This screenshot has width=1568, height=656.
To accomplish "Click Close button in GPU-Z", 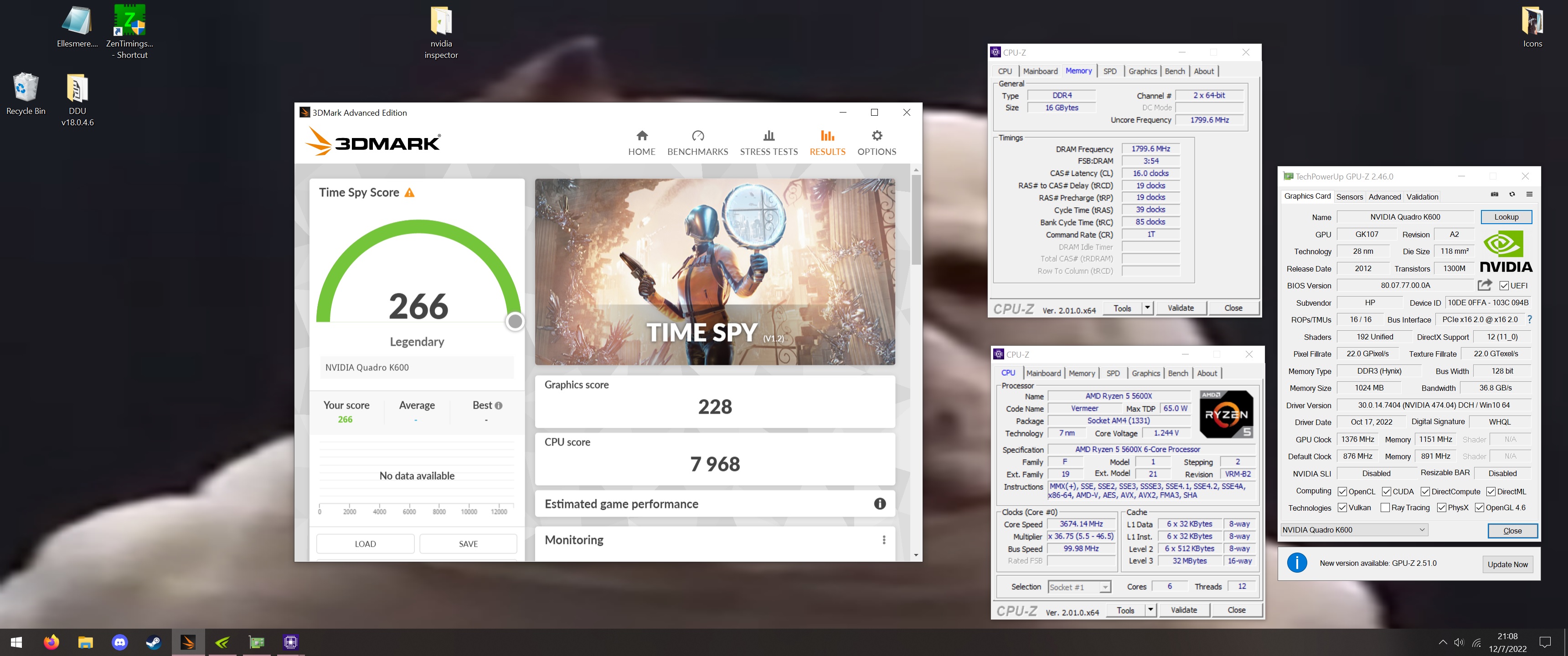I will (x=1512, y=531).
